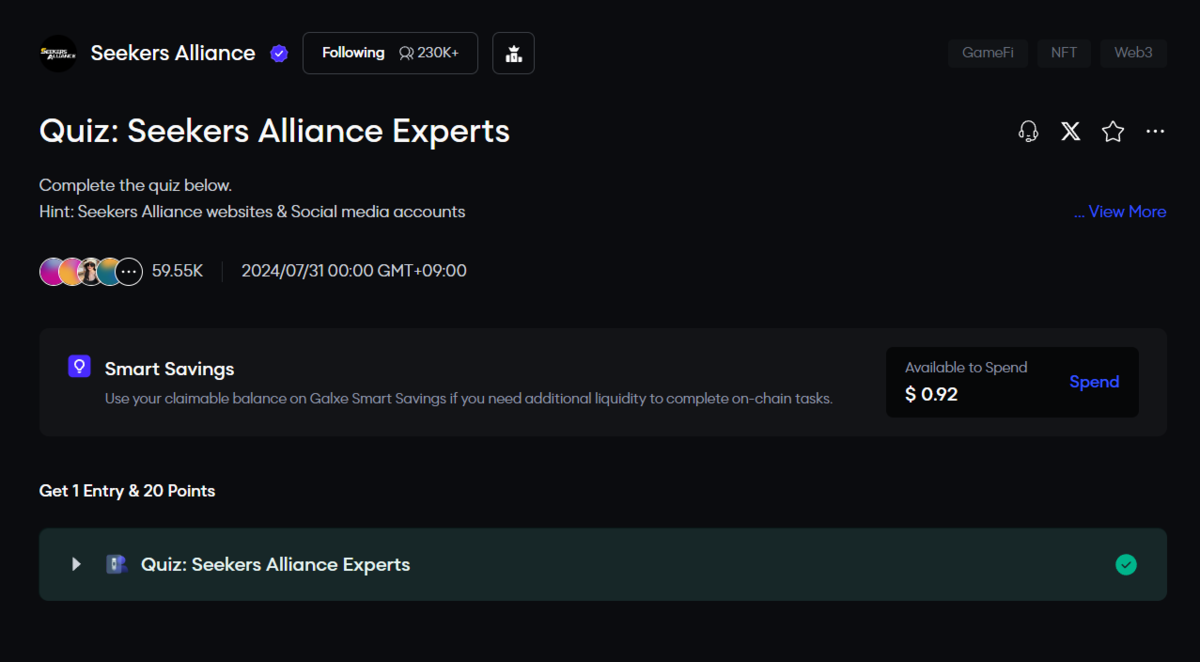Select the GameFi tag

click(988, 53)
